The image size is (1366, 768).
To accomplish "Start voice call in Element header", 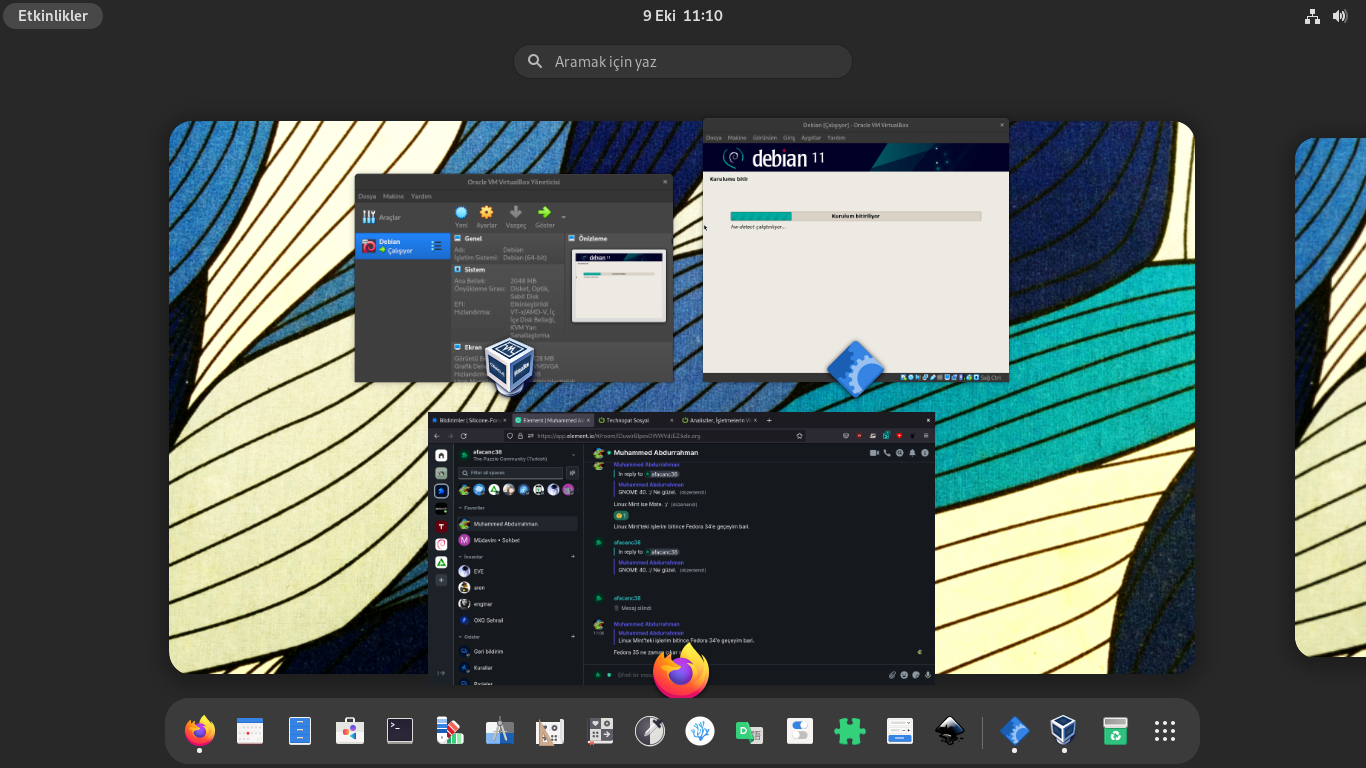I will coord(886,453).
